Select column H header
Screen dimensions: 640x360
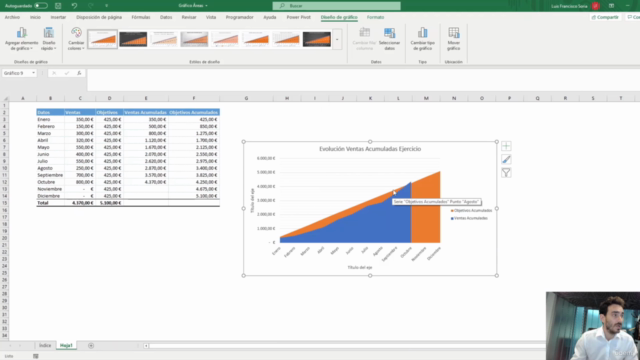pyautogui.click(x=287, y=98)
